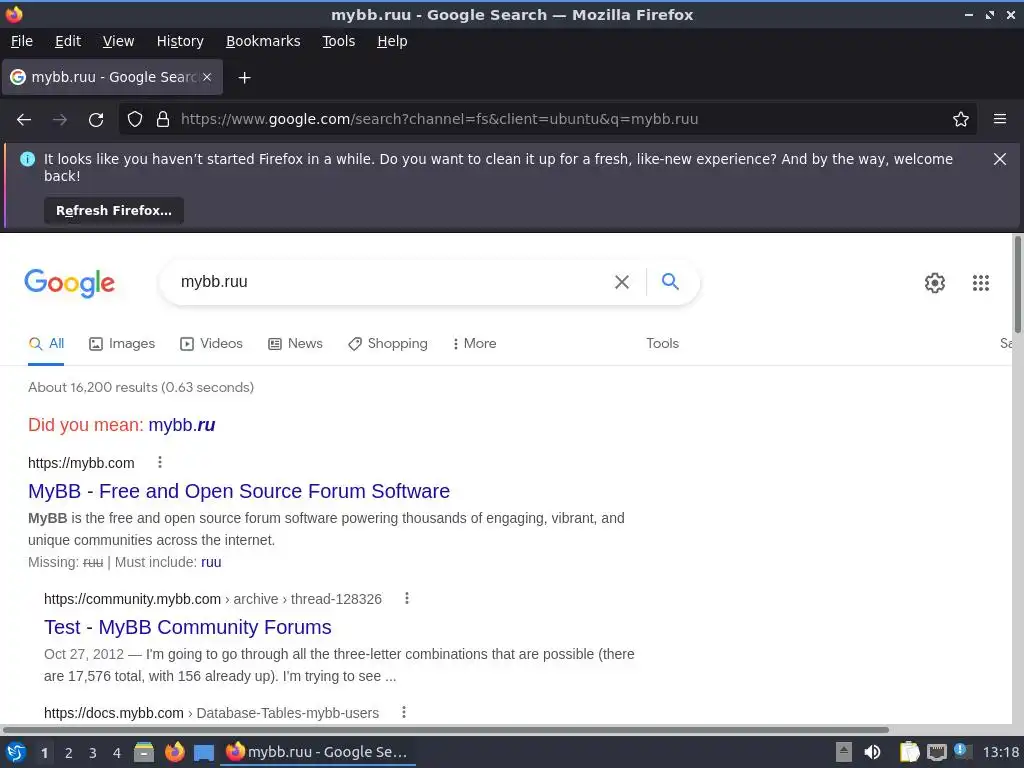Open the Bookmarks menu

[x=263, y=41]
